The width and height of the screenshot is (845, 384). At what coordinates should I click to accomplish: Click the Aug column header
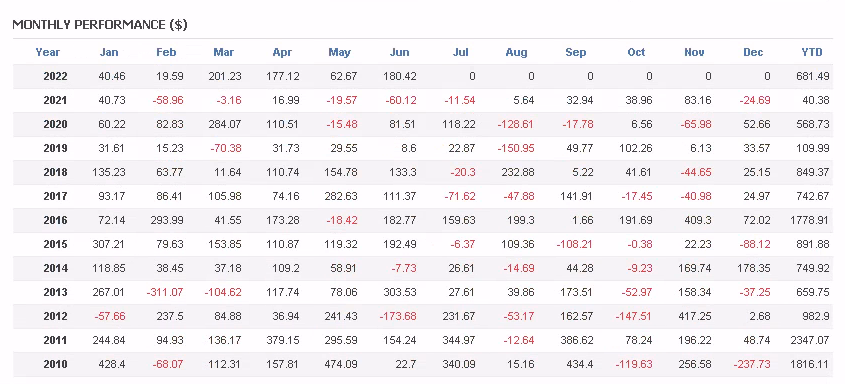click(x=516, y=52)
